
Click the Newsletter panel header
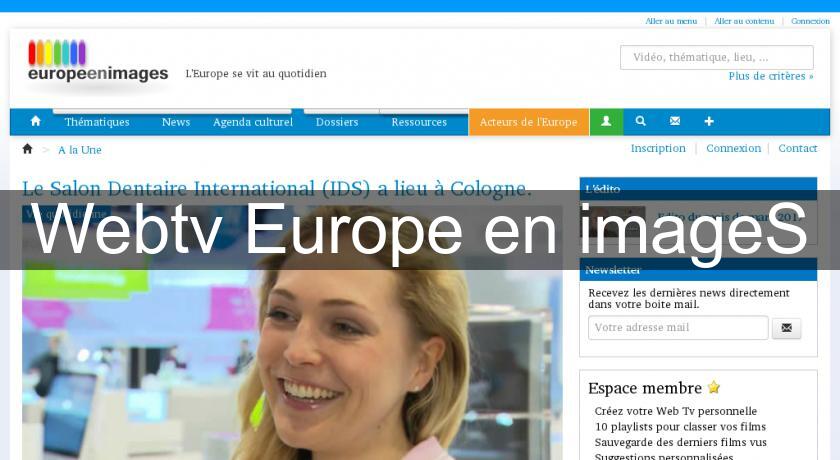(698, 269)
